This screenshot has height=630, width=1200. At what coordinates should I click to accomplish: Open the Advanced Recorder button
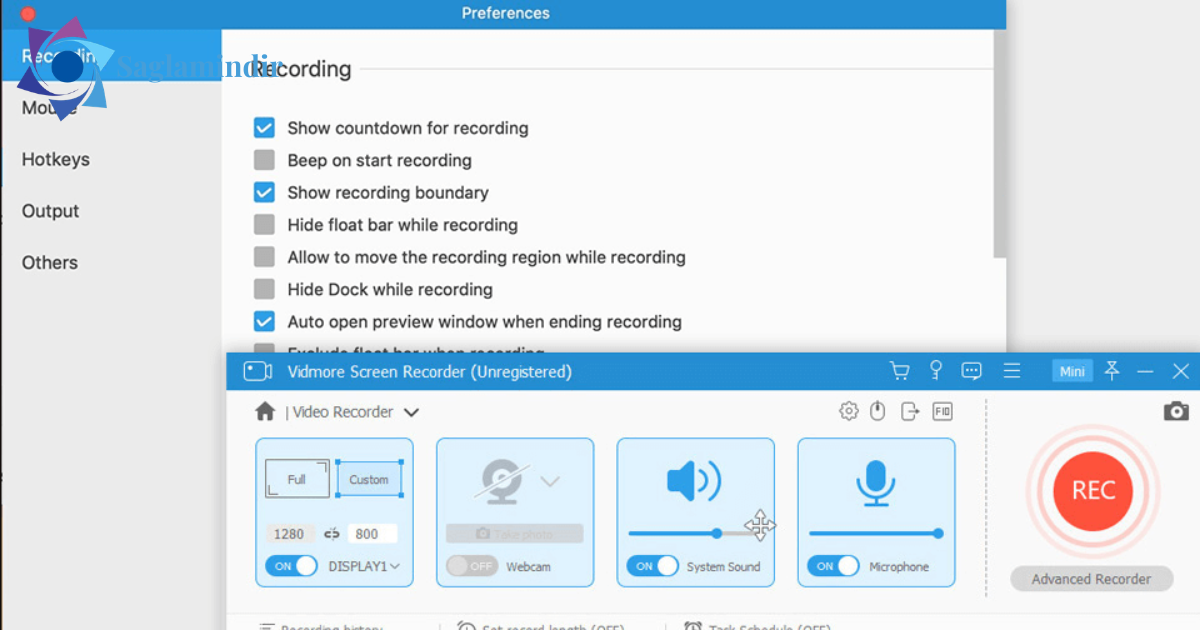point(1091,579)
